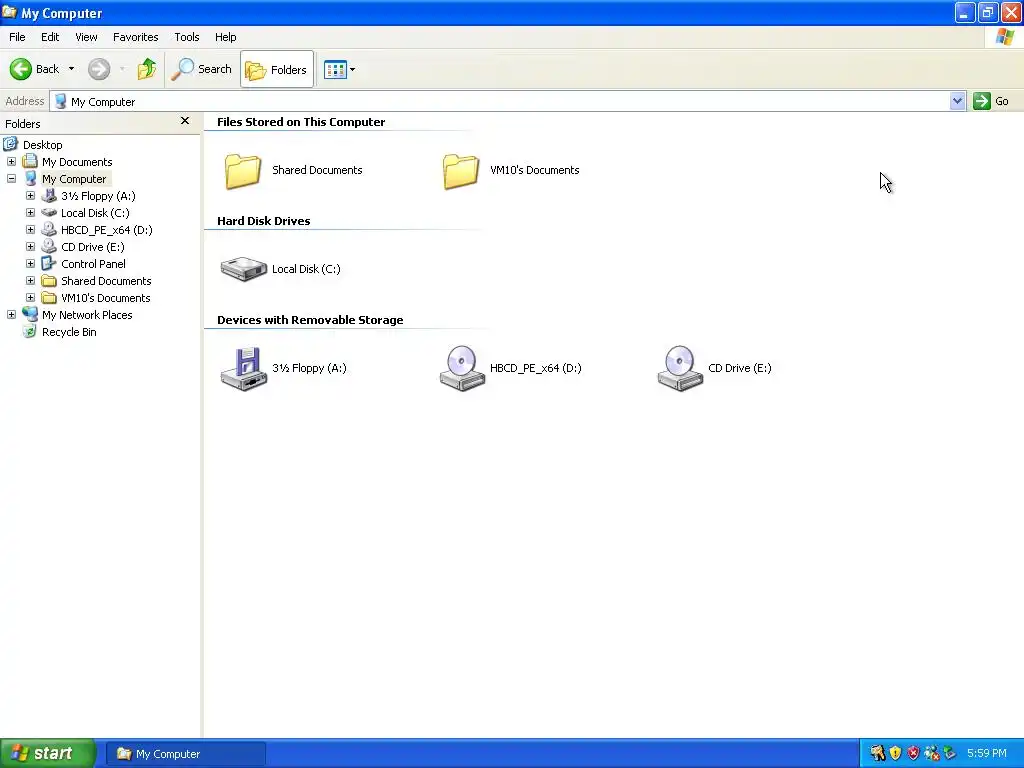The image size is (1024, 768).
Task: Expand Local Disk (C:) tree node
Action: 30,212
